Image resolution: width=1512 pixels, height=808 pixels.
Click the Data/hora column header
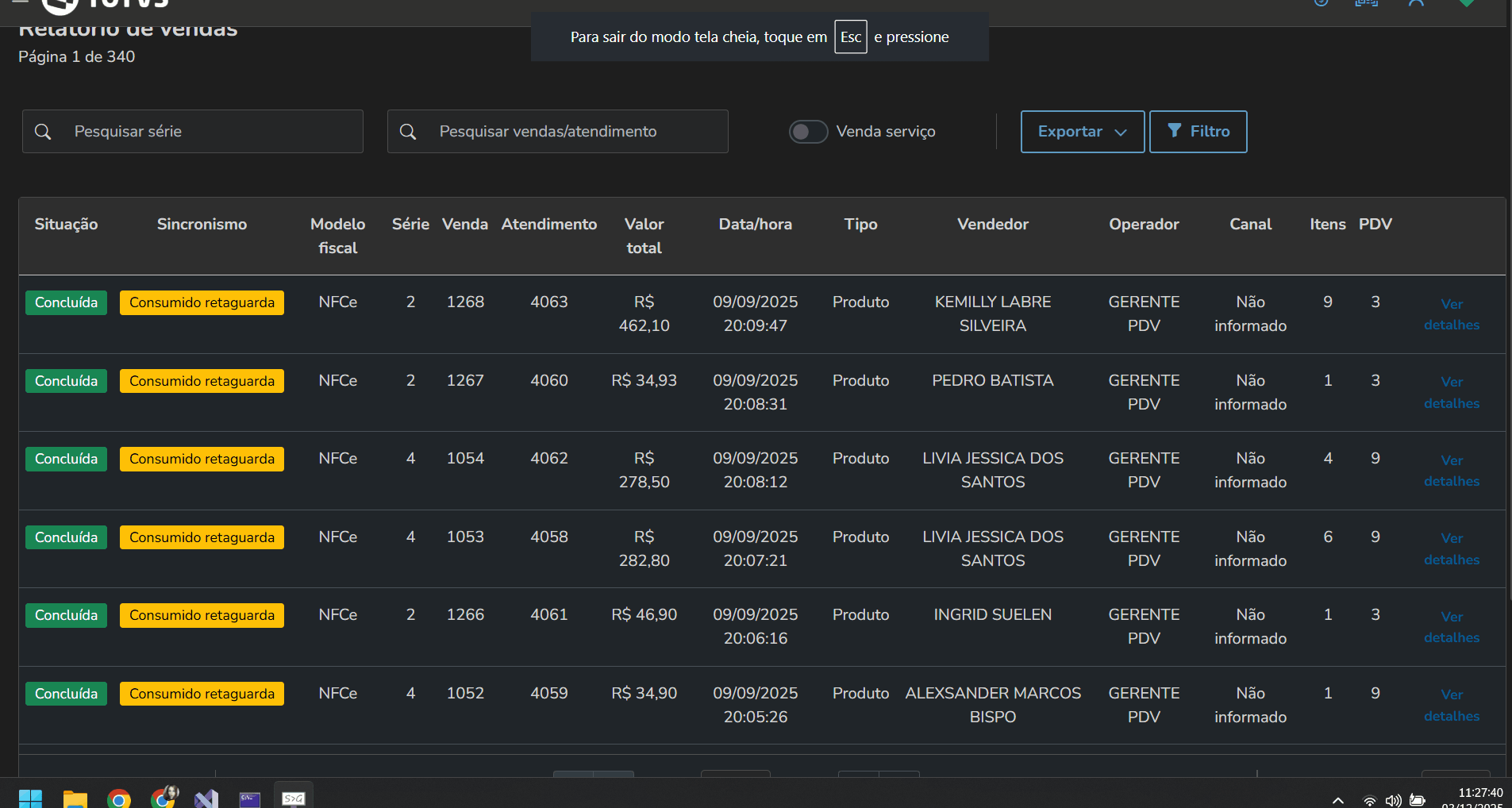click(x=756, y=225)
